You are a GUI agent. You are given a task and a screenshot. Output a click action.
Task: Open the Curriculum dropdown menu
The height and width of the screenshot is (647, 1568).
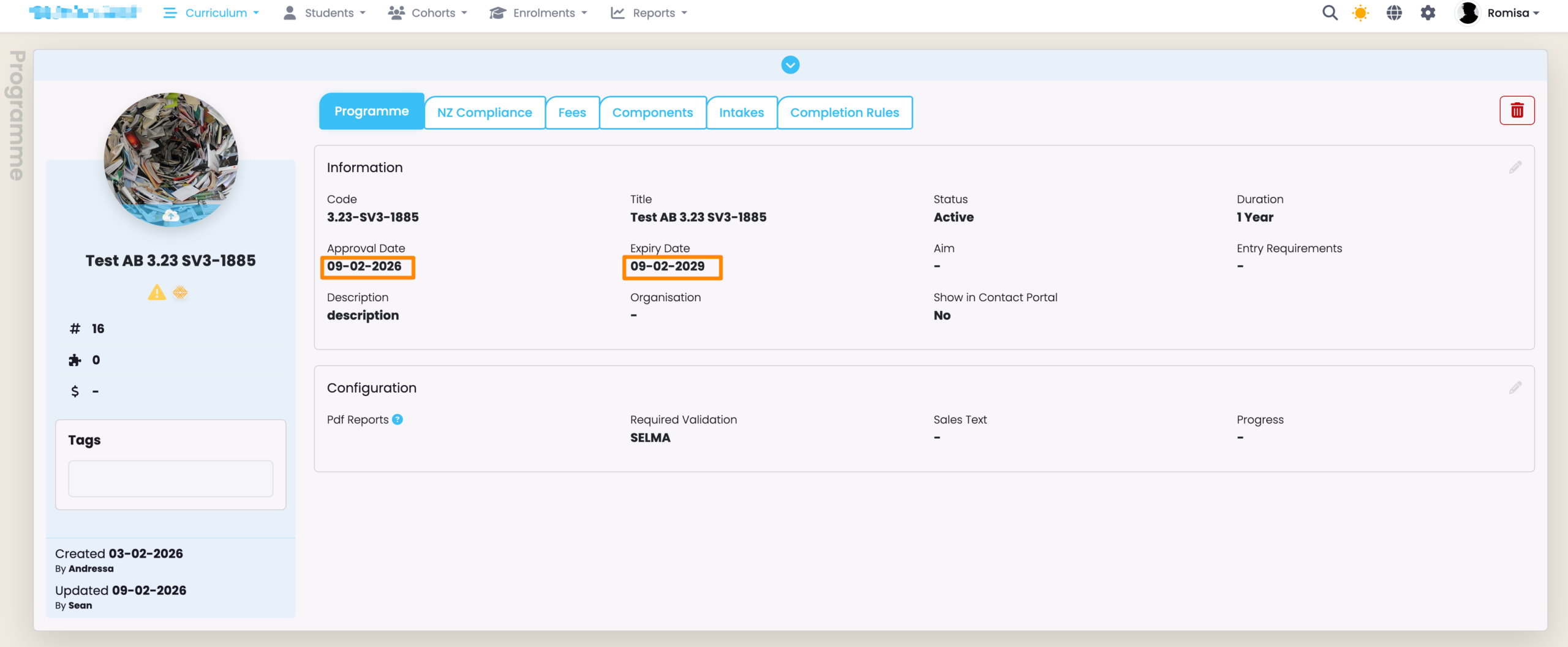pyautogui.click(x=212, y=13)
